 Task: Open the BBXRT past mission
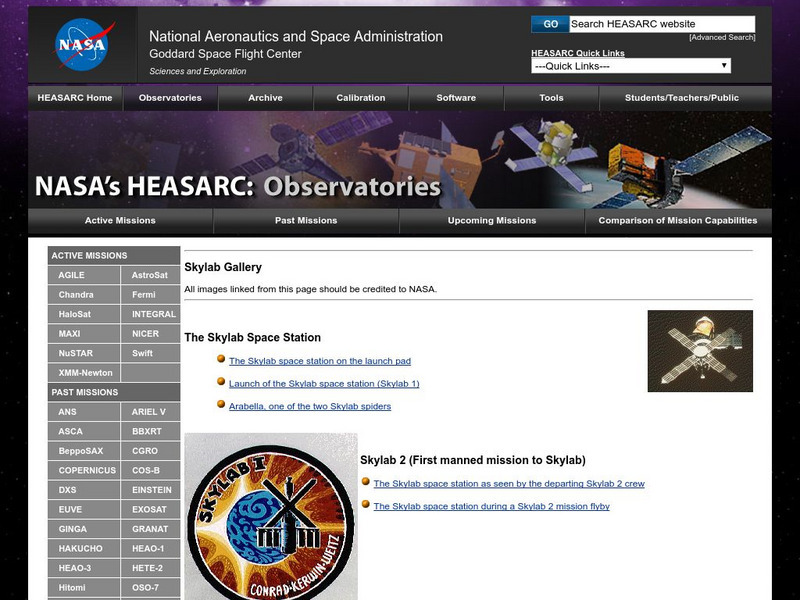(151, 431)
